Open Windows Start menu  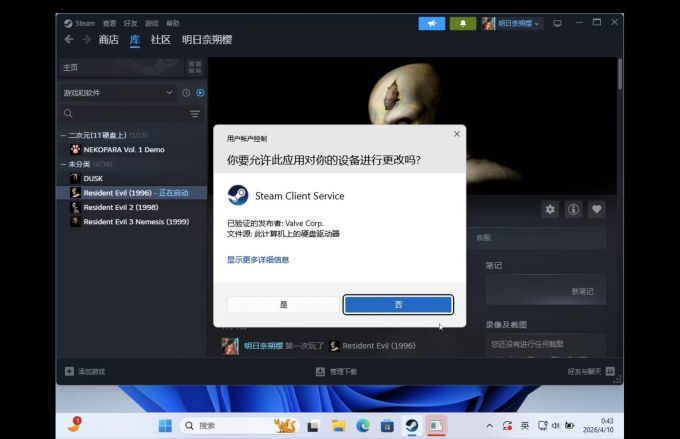165,426
